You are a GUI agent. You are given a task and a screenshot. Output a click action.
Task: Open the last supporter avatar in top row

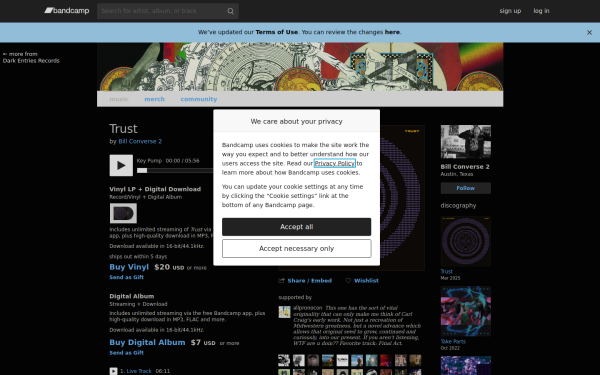415,360
